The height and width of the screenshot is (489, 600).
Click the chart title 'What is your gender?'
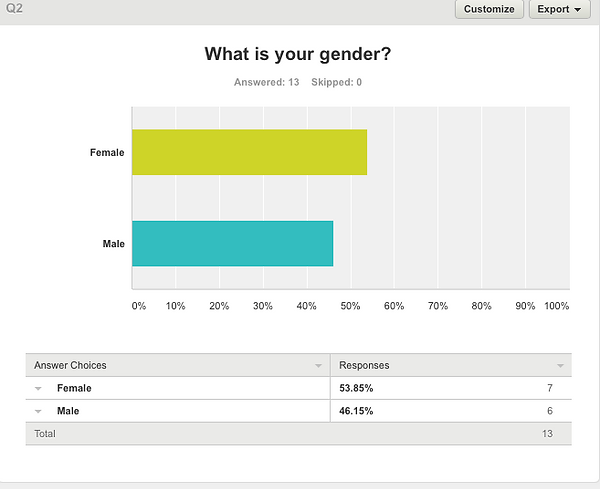click(298, 54)
